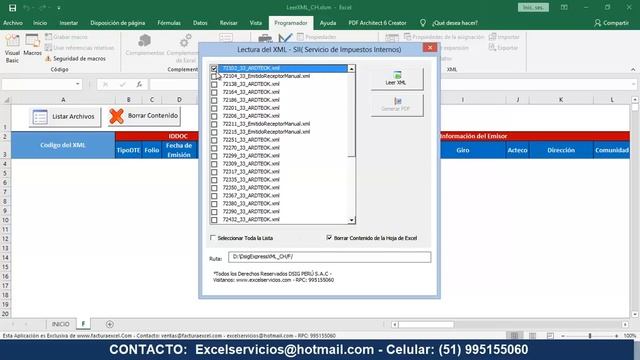Open the Ayuda tab
The image size is (640, 360).
tap(328, 23)
